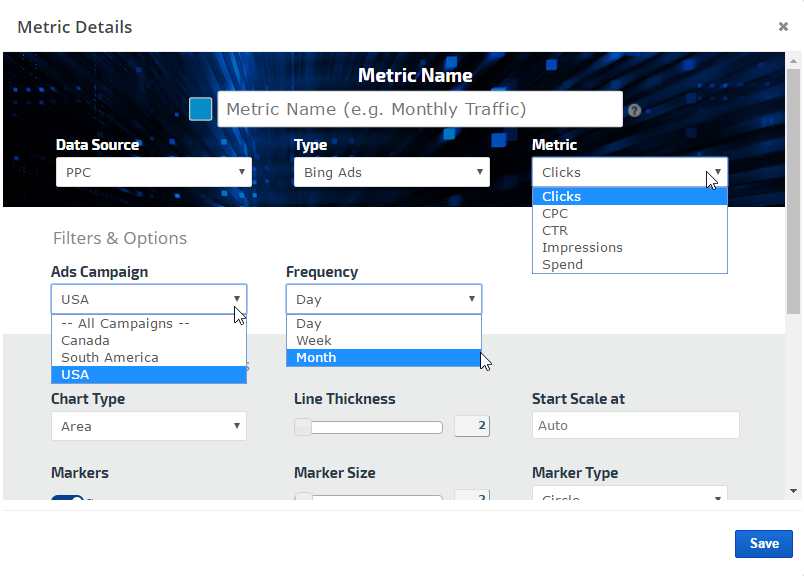Click the blue metric color swatch

[x=201, y=109]
